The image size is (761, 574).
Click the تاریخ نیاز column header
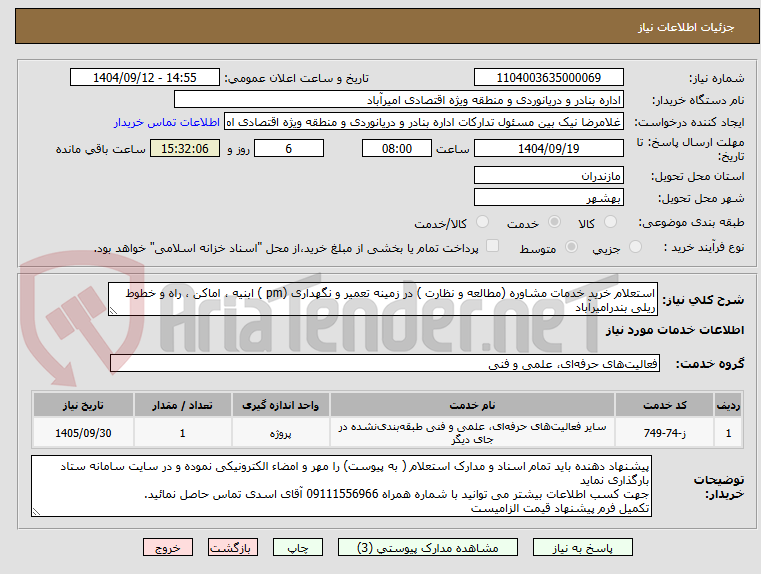click(83, 405)
